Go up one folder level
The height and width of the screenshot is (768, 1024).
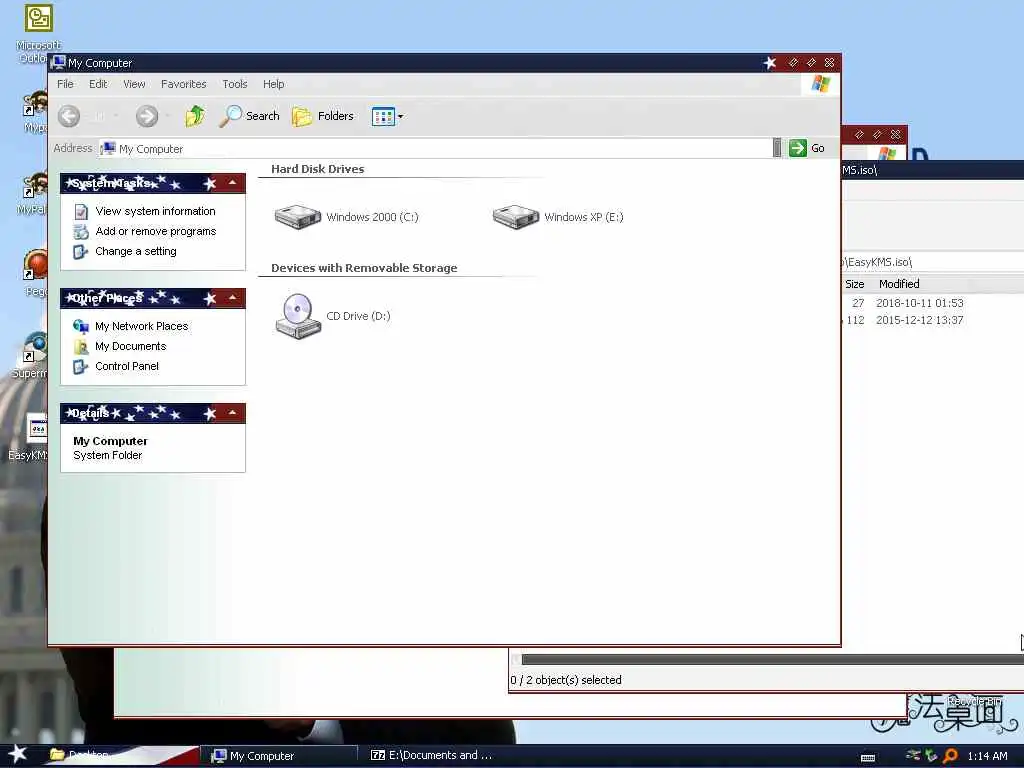(x=195, y=116)
